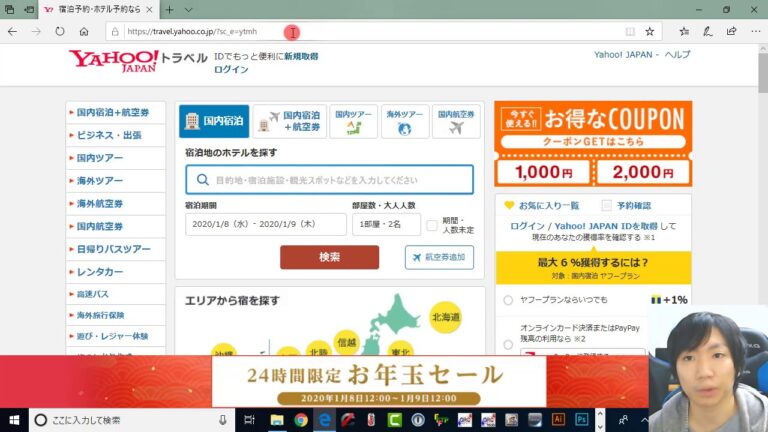Select the 信越 area bubble on map
768x432 pixels.
point(347,342)
